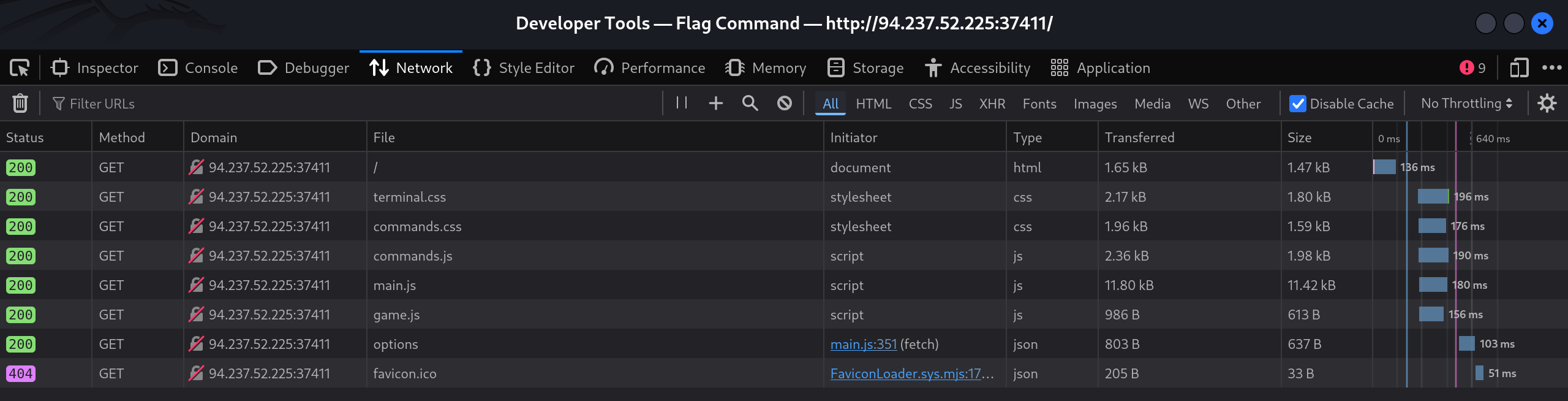Viewport: 1568px width, 401px height.
Task: Open FaviconLoader.sys.mjs initiator link
Action: pyautogui.click(x=912, y=373)
